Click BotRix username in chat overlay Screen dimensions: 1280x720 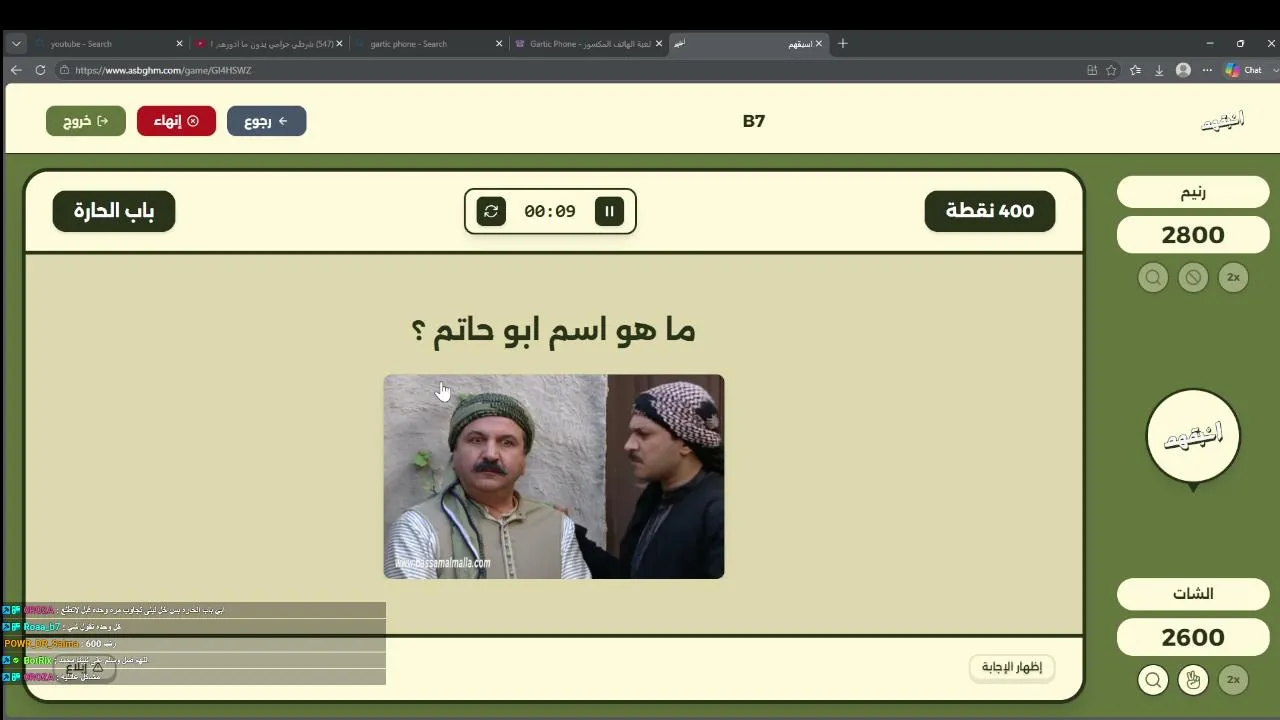click(38, 660)
